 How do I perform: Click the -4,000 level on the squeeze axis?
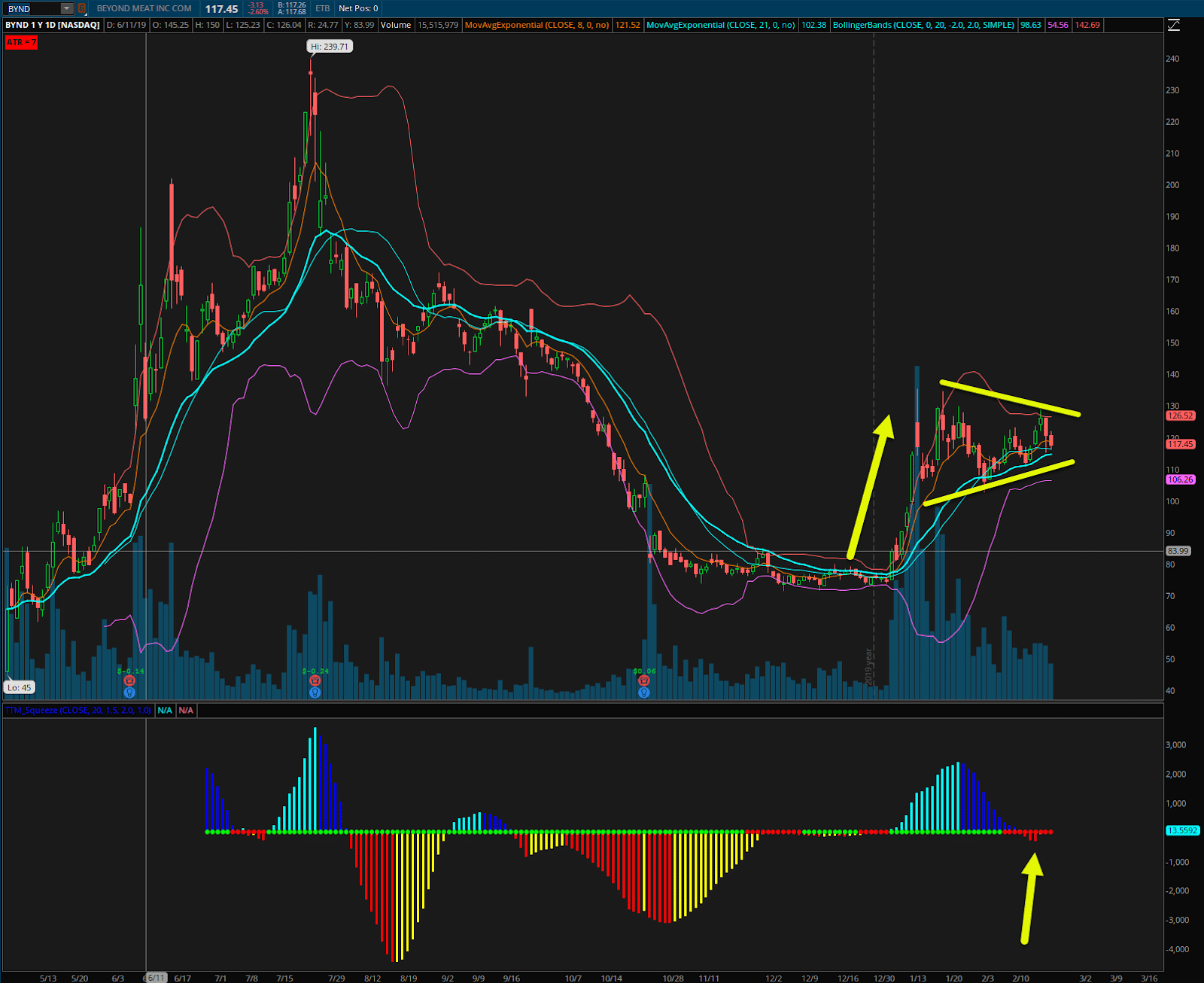click(1178, 949)
